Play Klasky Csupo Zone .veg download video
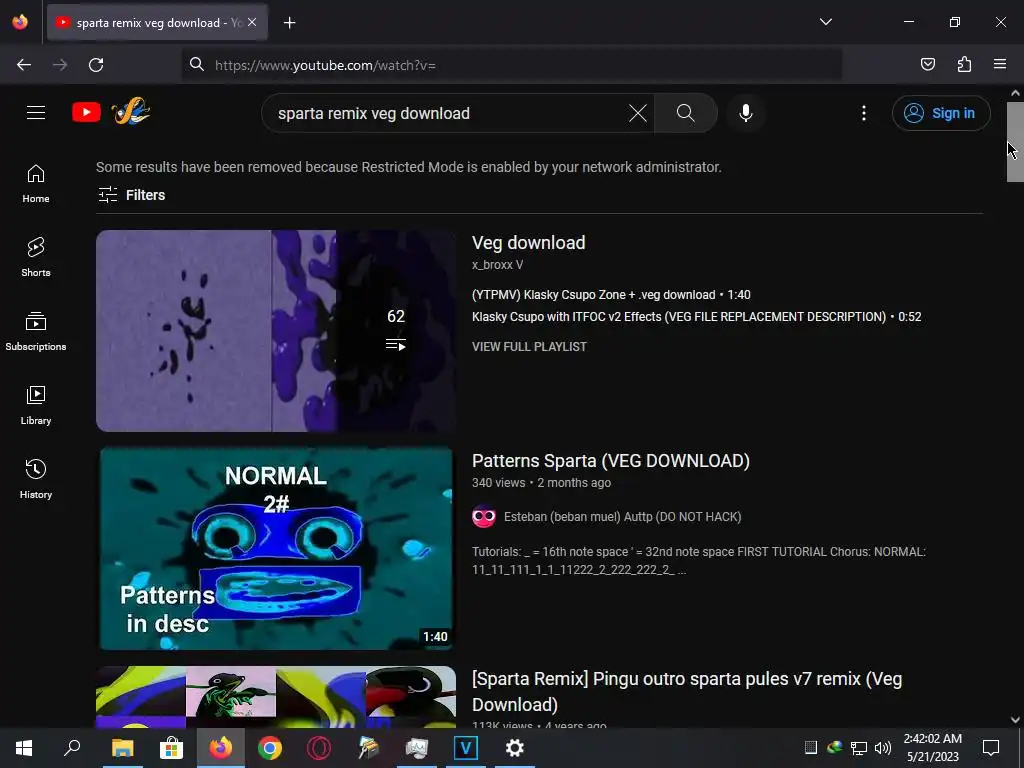The height and width of the screenshot is (768, 1024). [x=611, y=295]
